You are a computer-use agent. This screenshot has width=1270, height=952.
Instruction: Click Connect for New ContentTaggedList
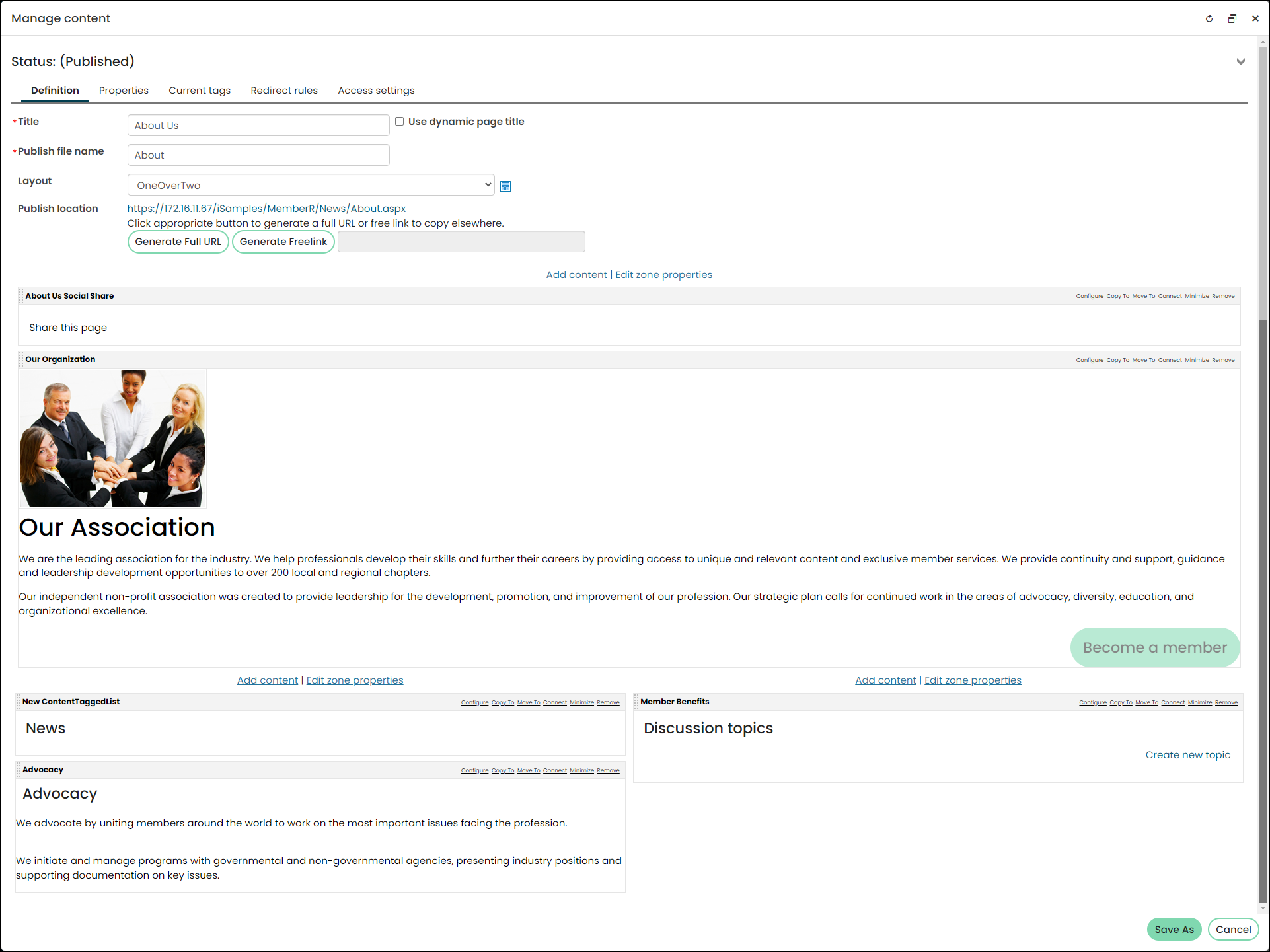click(555, 702)
